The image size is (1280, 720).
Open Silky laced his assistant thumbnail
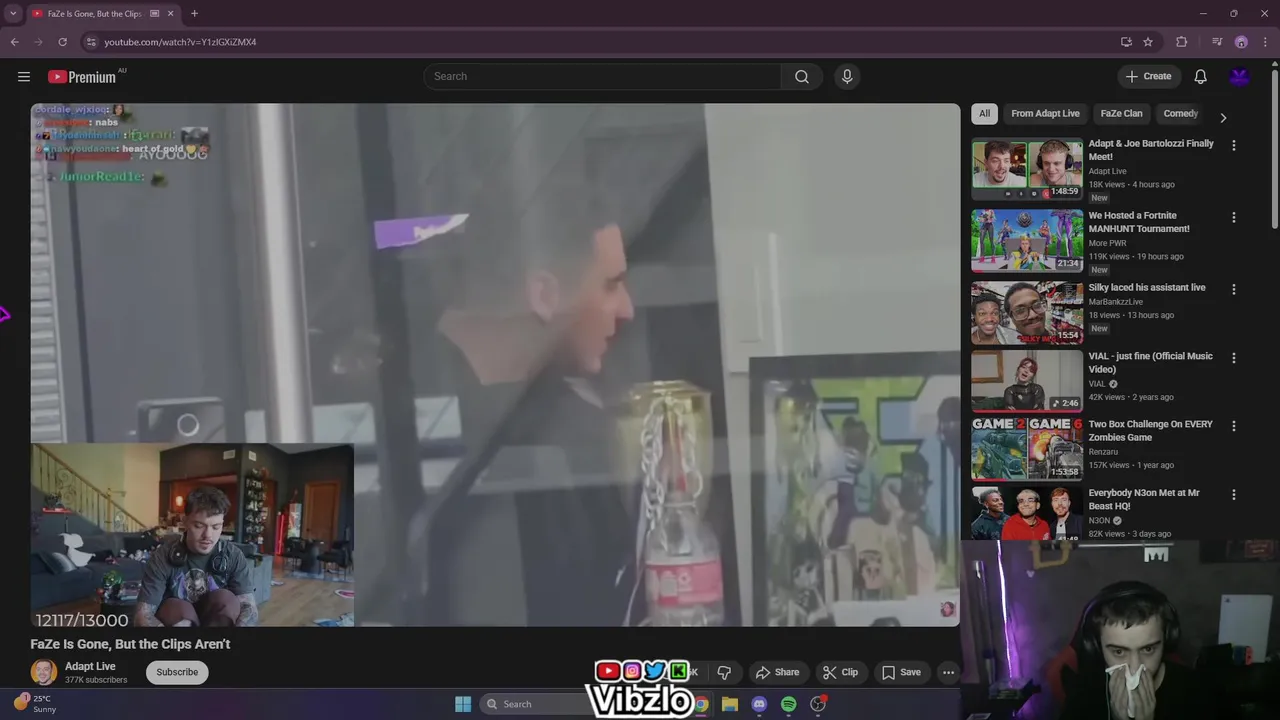[x=1027, y=312]
